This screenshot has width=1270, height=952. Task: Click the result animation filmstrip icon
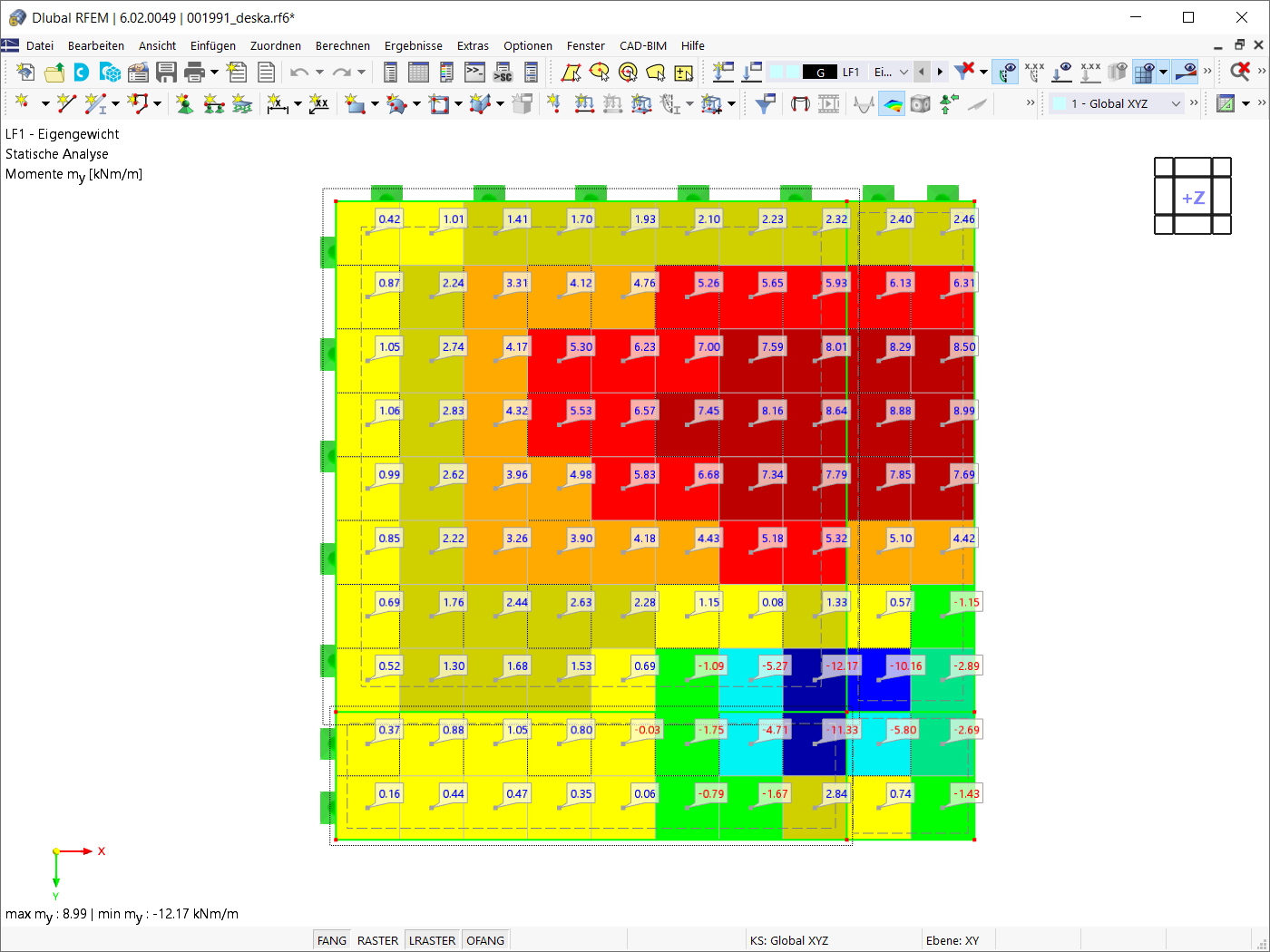829,103
